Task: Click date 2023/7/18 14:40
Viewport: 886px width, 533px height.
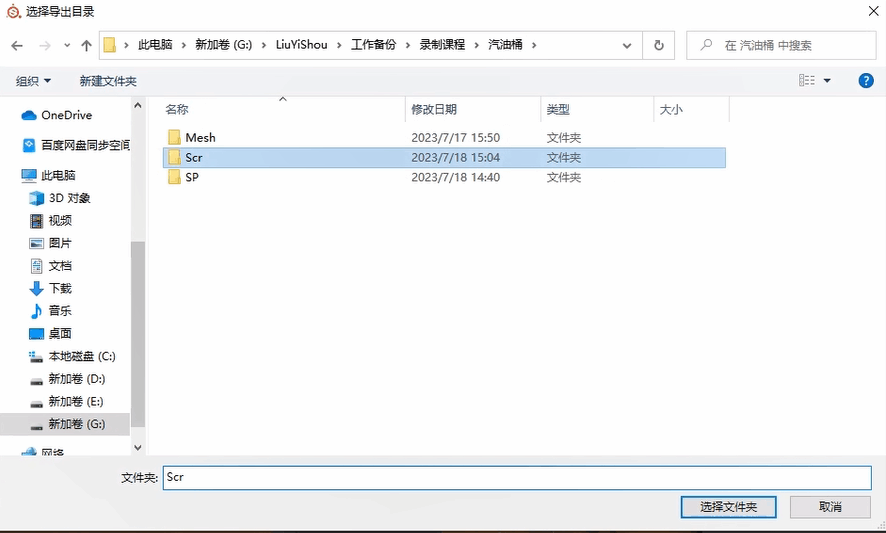Action: click(455, 177)
